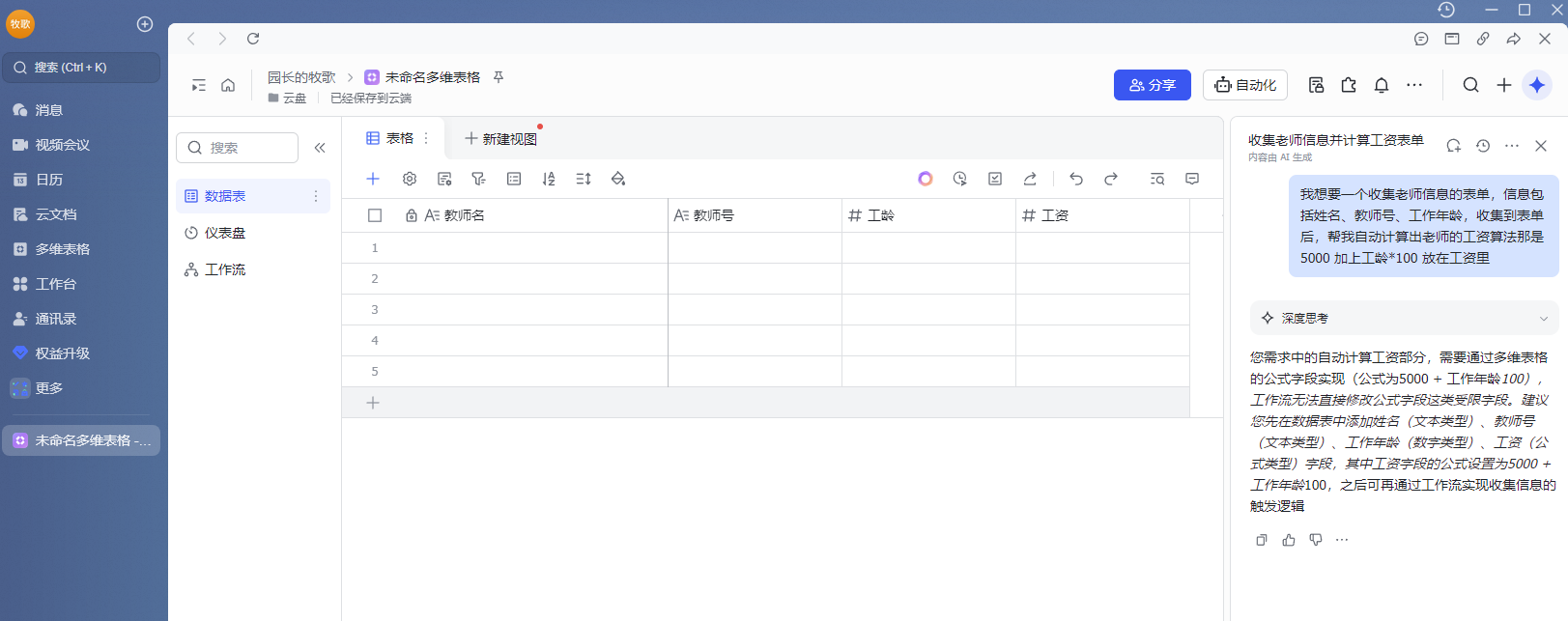The width and height of the screenshot is (1568, 621).
Task: Click the 搜索 field above 数据表
Action: point(238,148)
